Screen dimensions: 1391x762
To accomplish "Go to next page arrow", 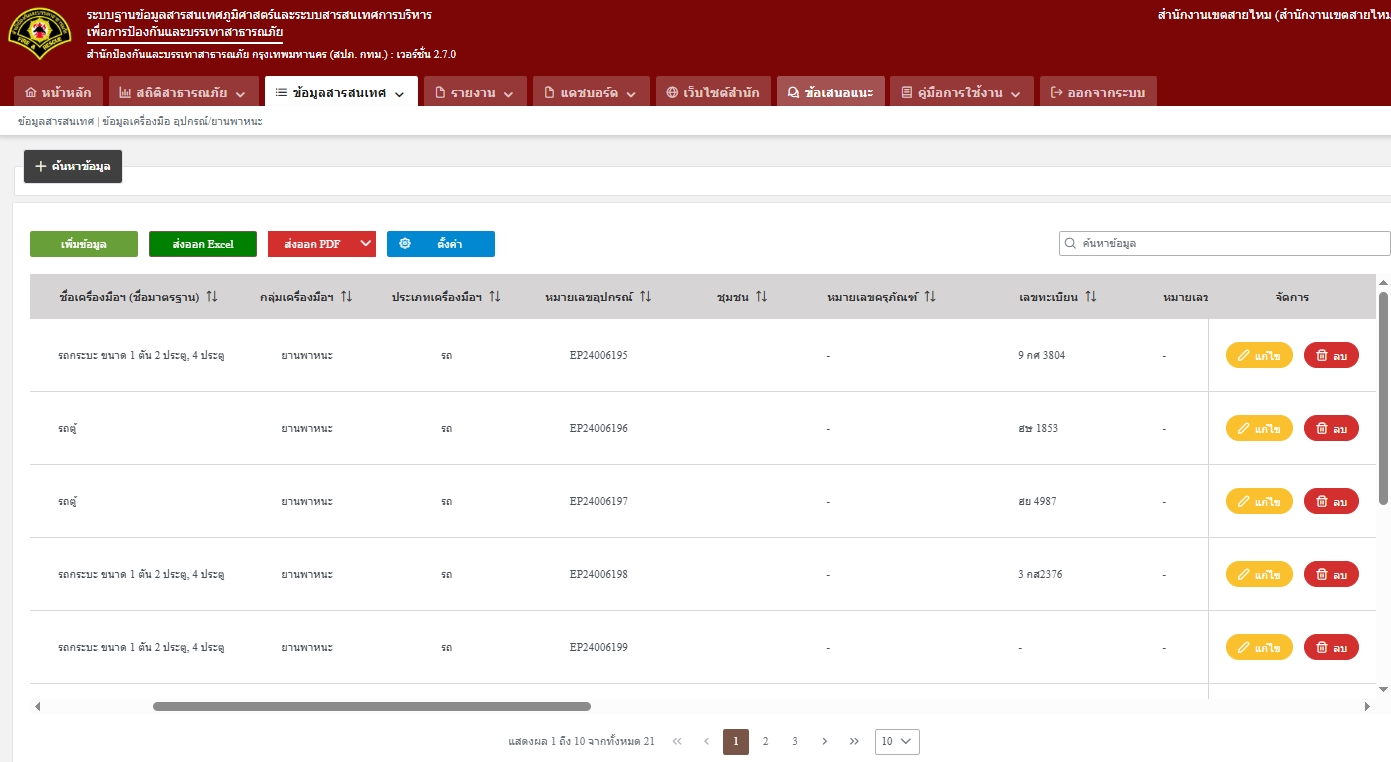I will coord(824,741).
